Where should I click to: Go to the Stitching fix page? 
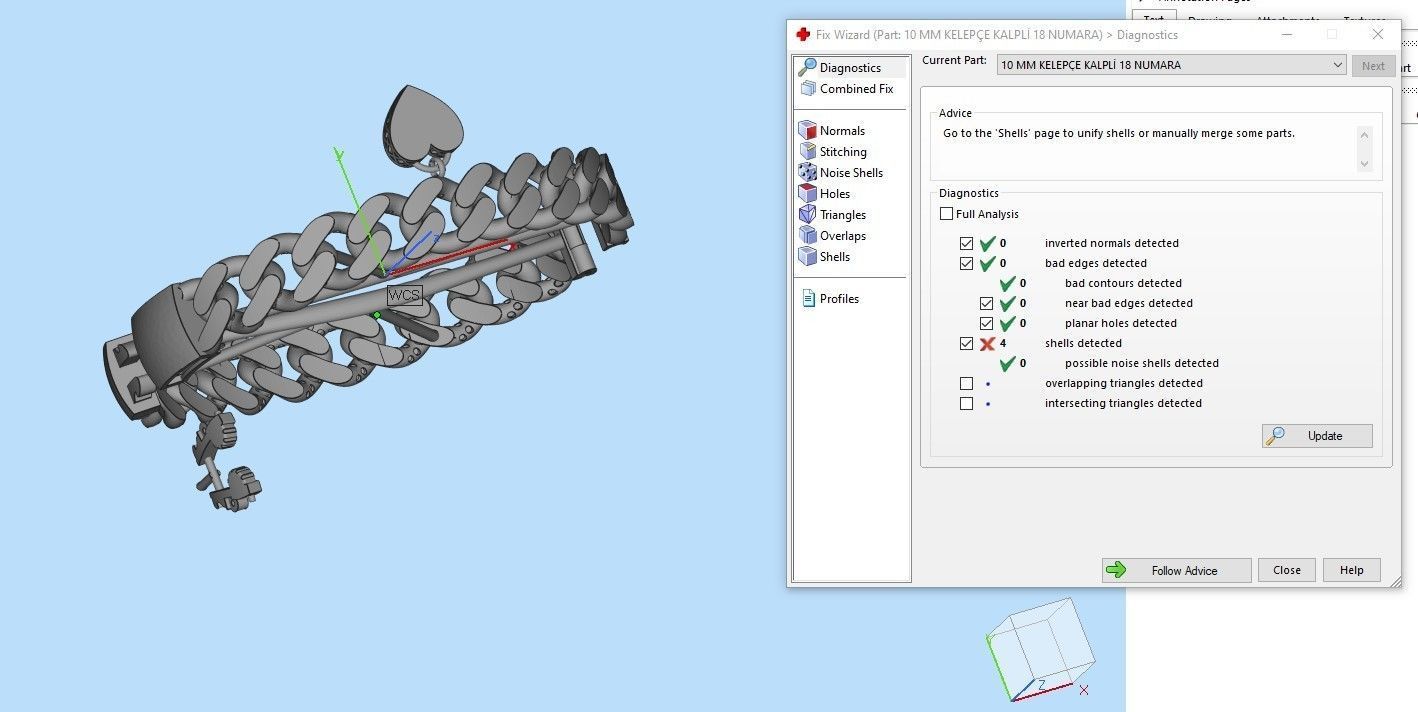833,152
